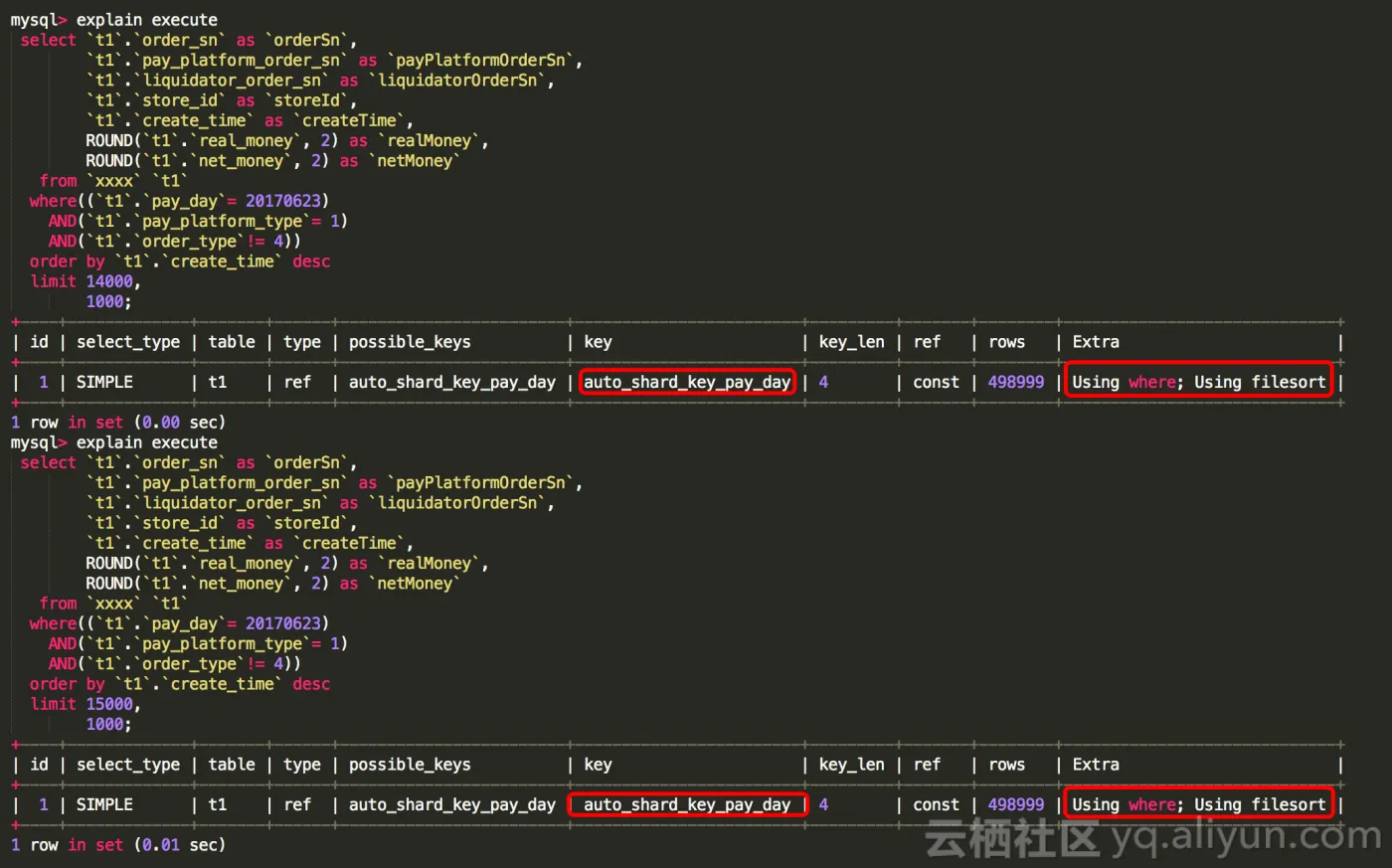Image resolution: width=1392 pixels, height=868 pixels.
Task: Click table name 'xxxx' in the limit 14000 query
Action: pyautogui.click(x=113, y=181)
